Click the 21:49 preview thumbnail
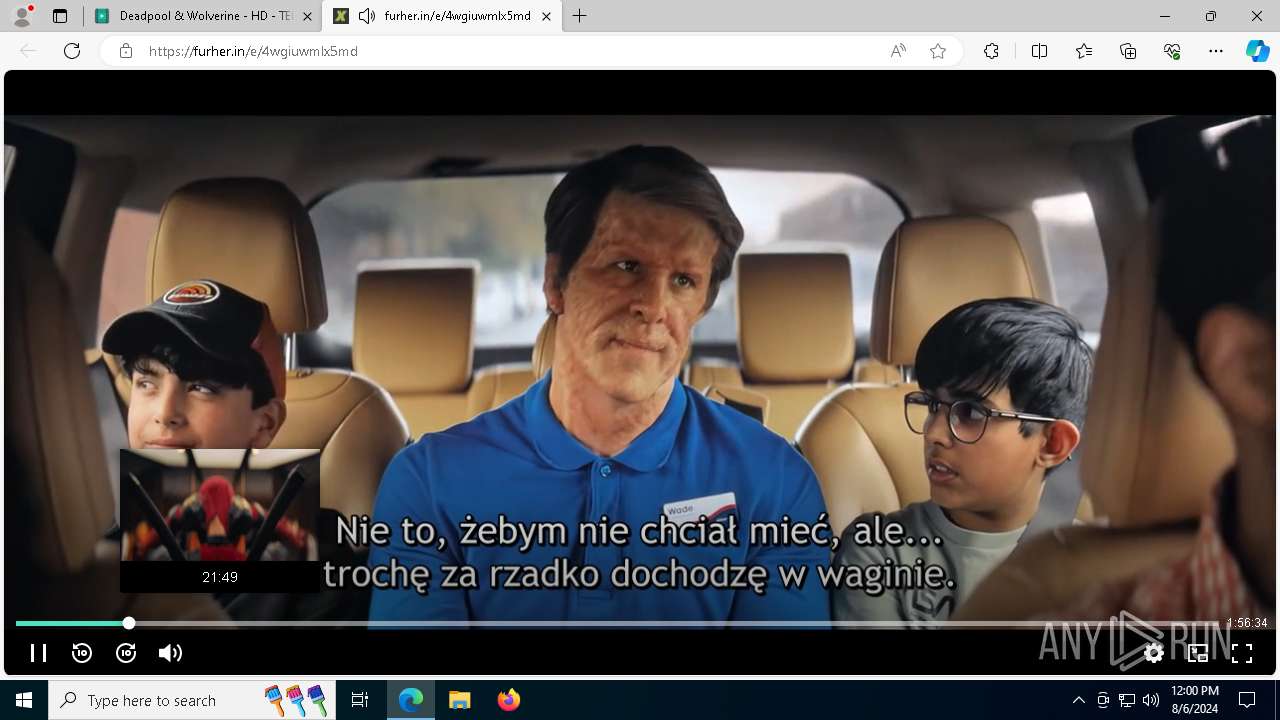The width and height of the screenshot is (1280, 720). pyautogui.click(x=220, y=520)
